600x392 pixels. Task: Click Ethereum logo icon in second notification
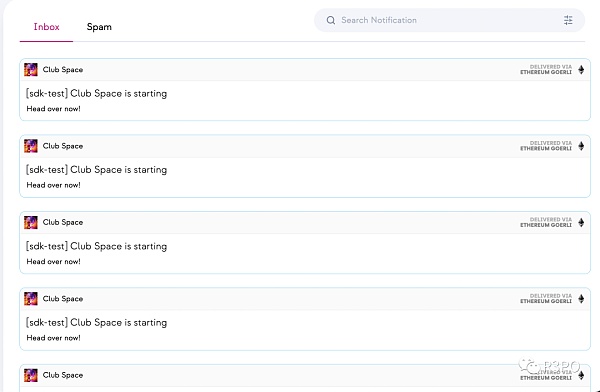pos(581,146)
